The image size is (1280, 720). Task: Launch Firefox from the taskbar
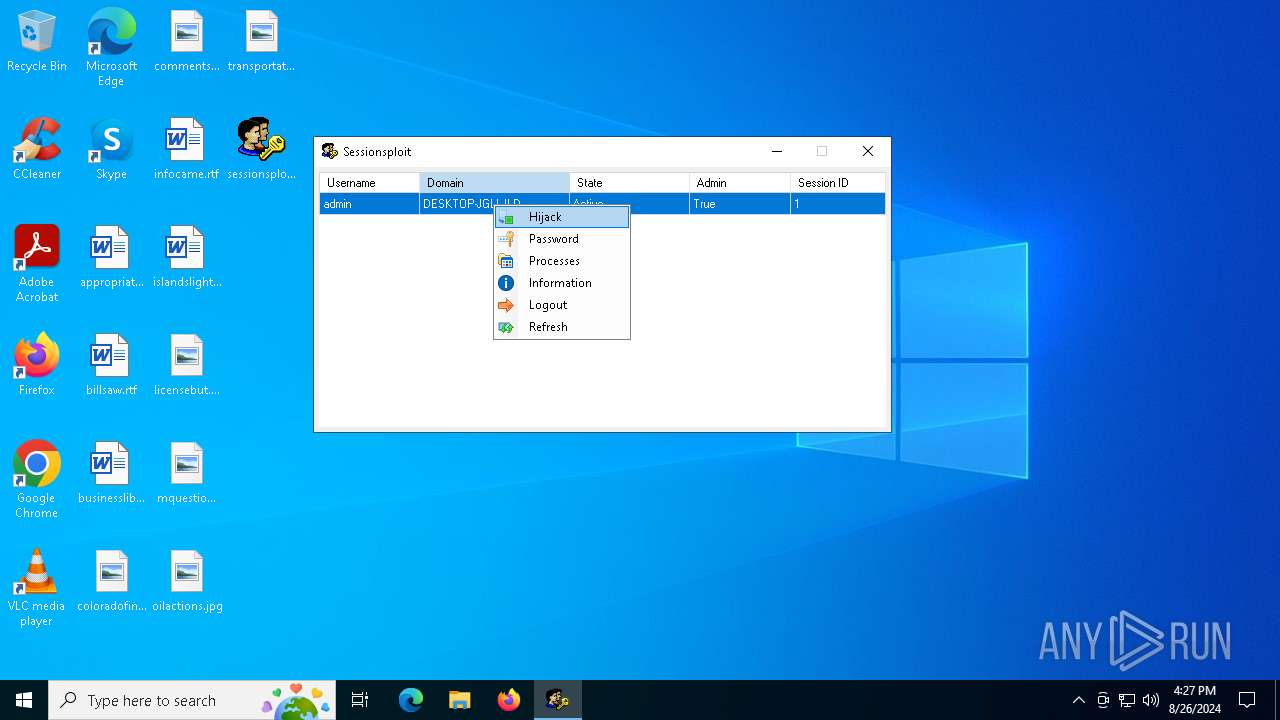[x=508, y=700]
